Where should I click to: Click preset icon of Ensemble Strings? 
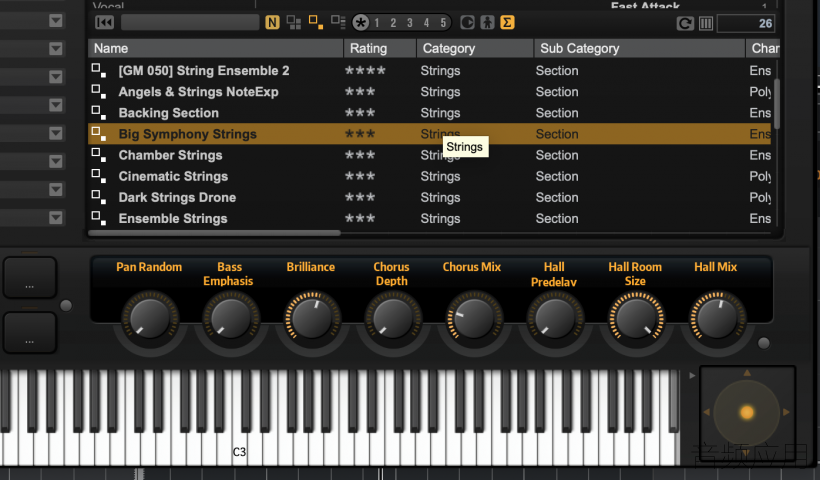(98, 218)
